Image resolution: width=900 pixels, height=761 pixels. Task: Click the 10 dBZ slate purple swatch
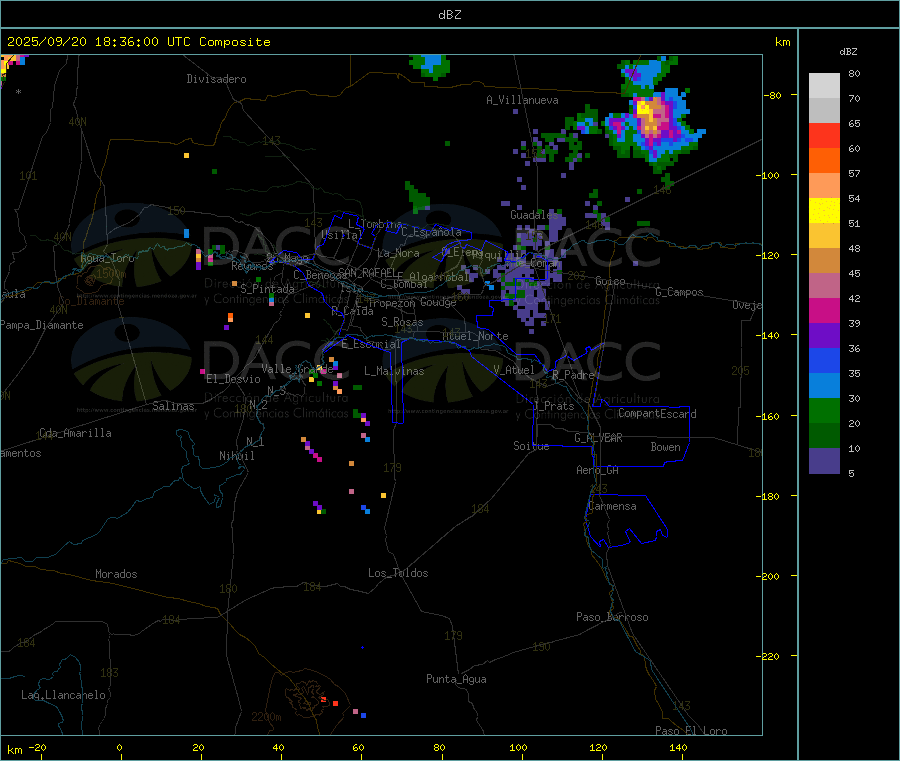coord(824,461)
